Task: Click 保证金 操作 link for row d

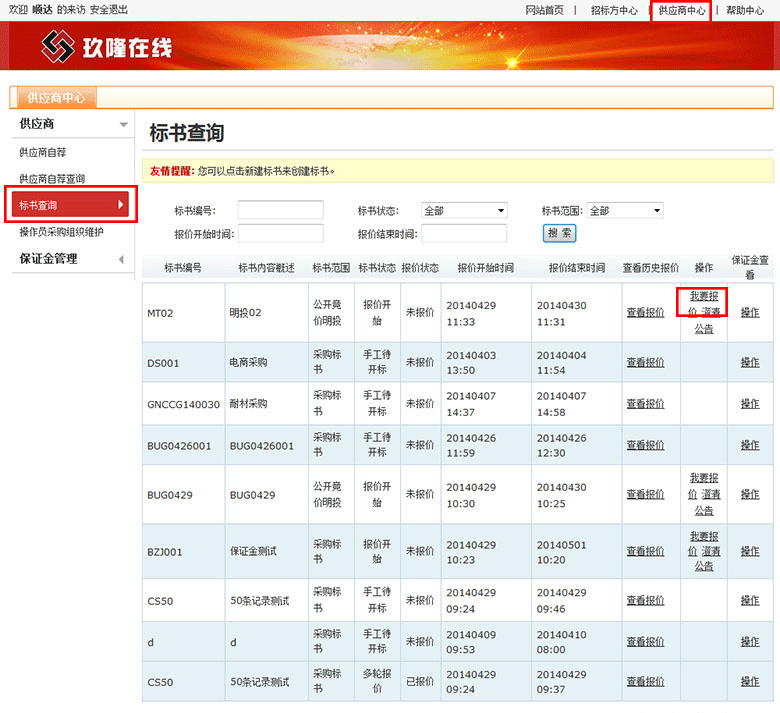Action: coord(750,641)
